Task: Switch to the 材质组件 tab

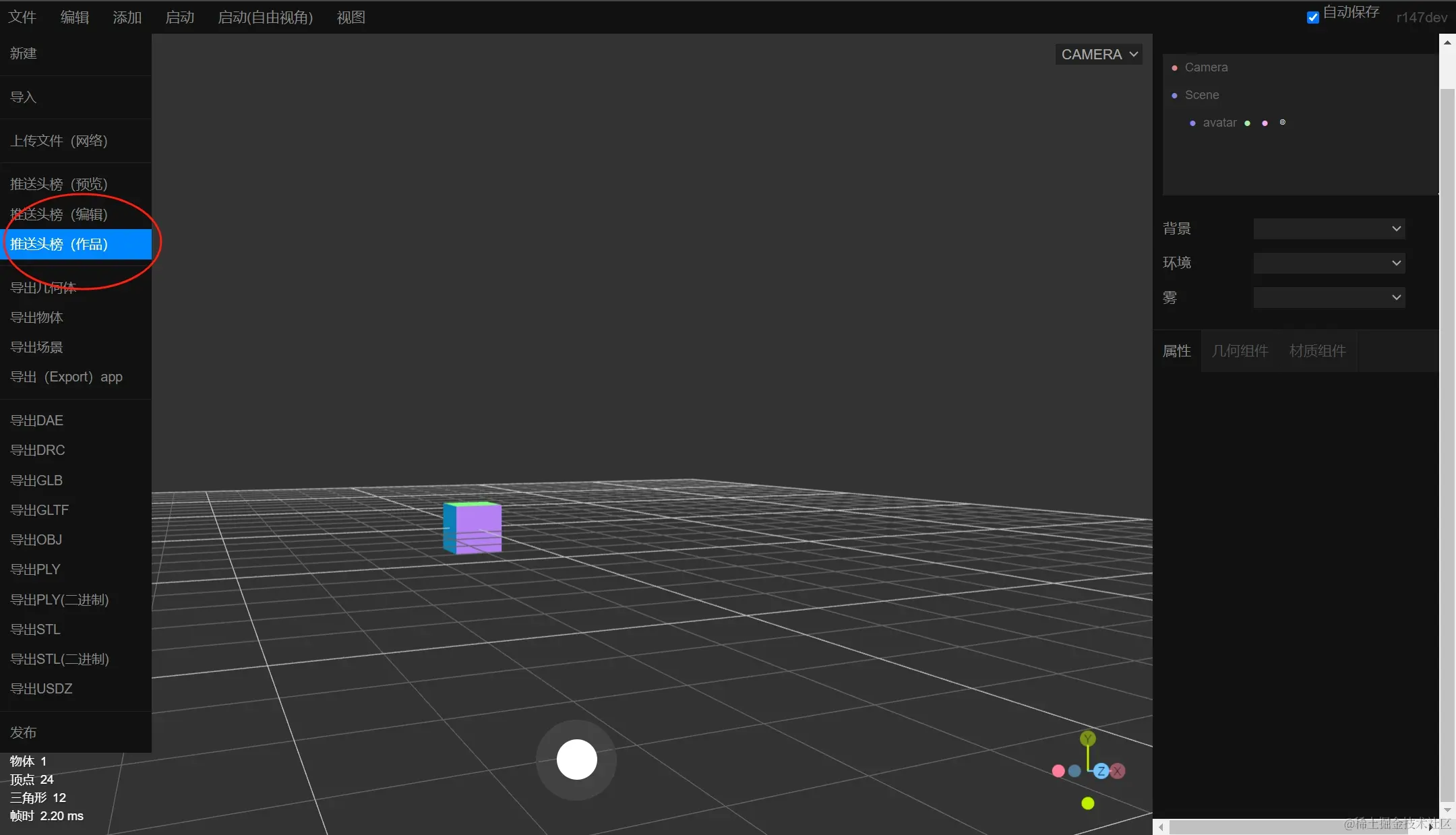Action: (x=1317, y=351)
